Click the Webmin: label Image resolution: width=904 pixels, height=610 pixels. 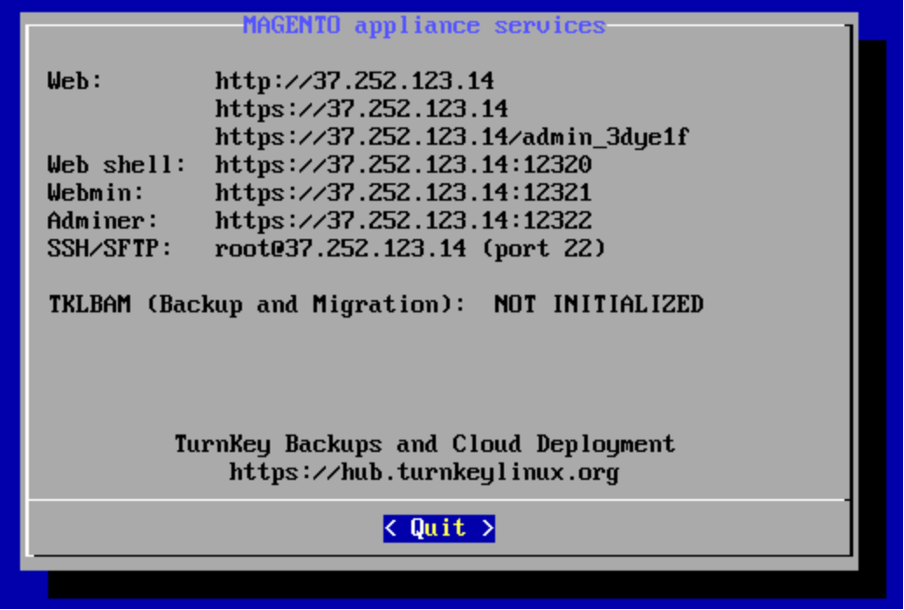pos(96,193)
